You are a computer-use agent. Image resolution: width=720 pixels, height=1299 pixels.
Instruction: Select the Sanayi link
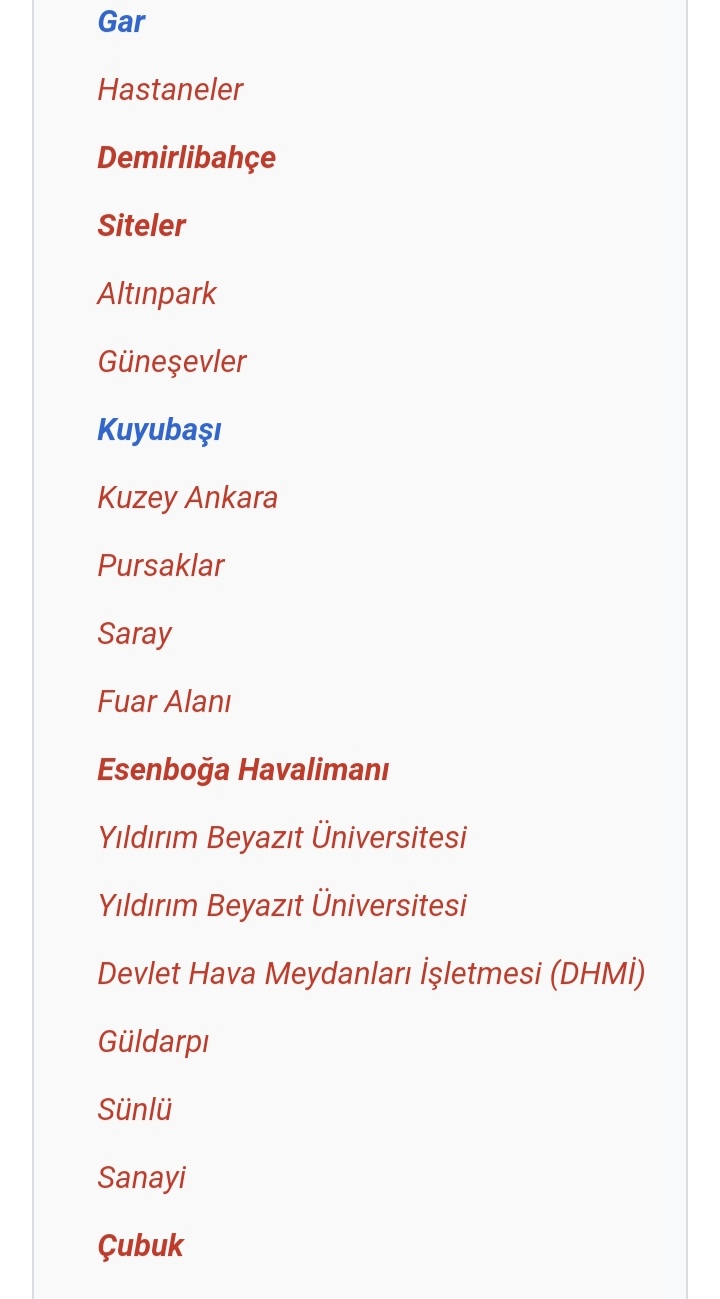(142, 1178)
